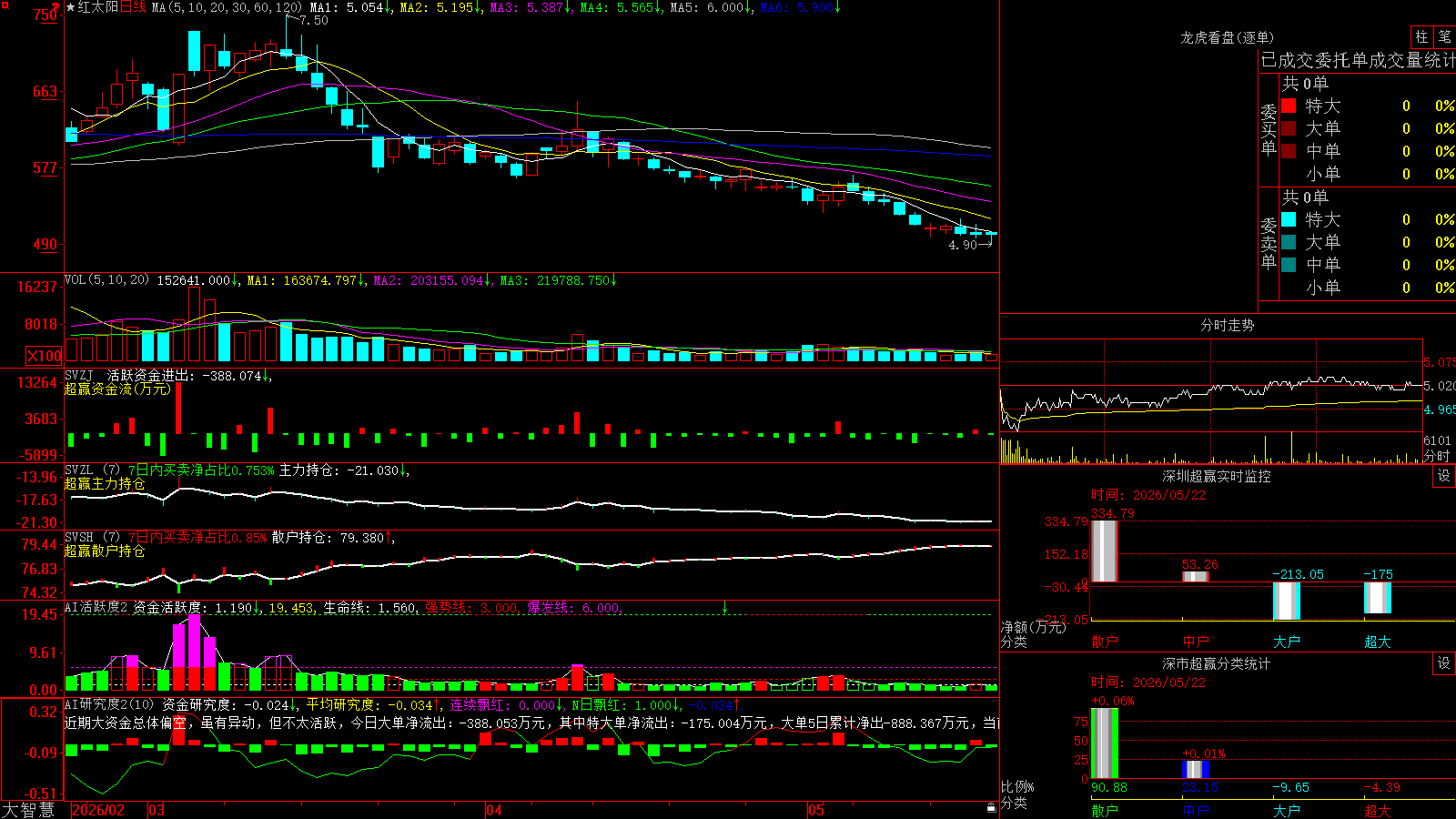This screenshot has width=1456, height=819.
Task: Click the MA3: 5.387 value in header
Action: point(527,7)
